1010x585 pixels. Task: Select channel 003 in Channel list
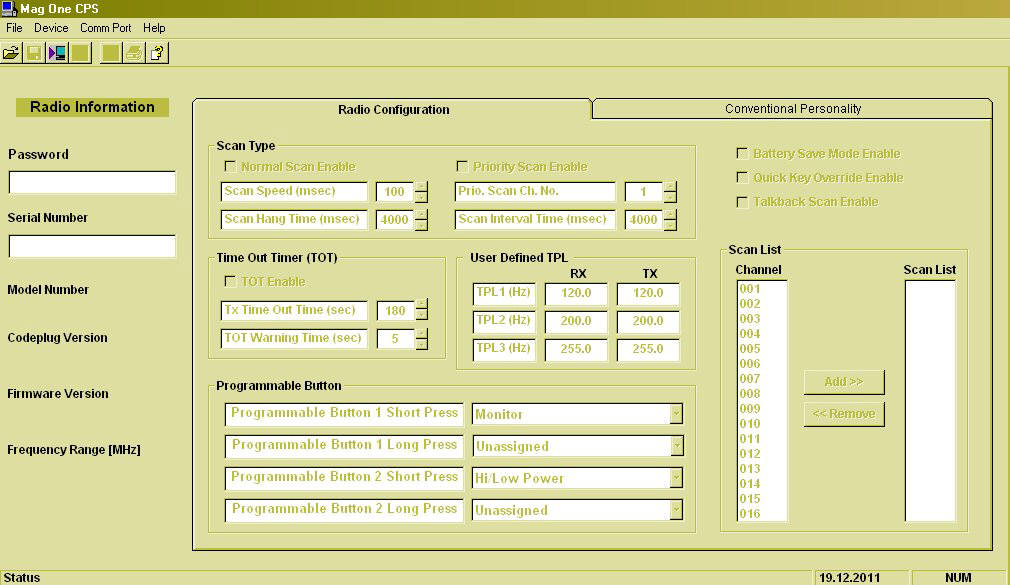pos(750,318)
